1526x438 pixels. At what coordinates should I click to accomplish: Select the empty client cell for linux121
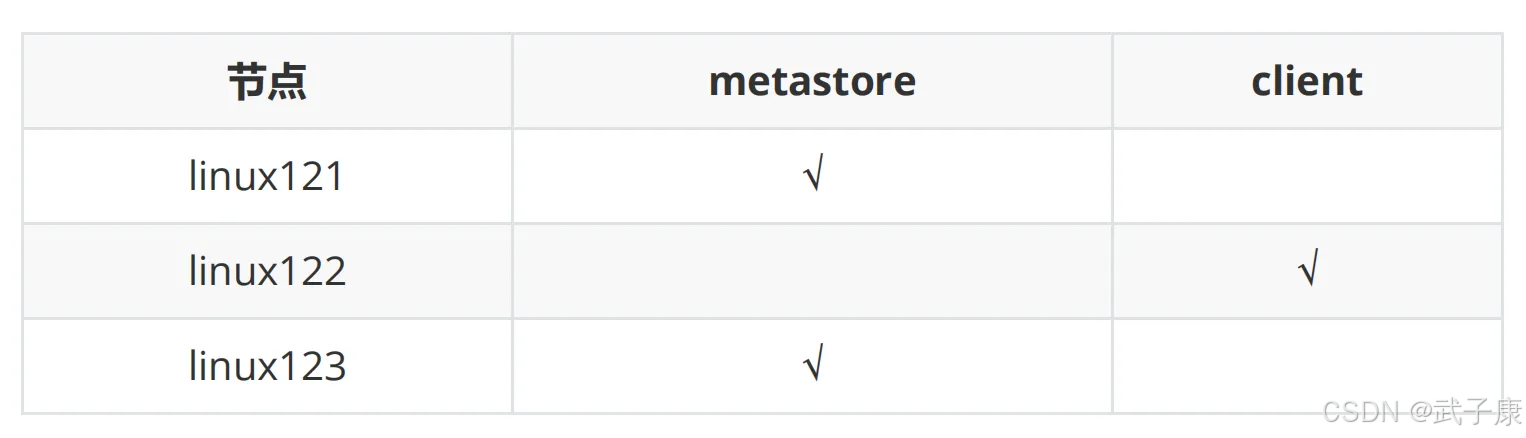[x=1307, y=176]
